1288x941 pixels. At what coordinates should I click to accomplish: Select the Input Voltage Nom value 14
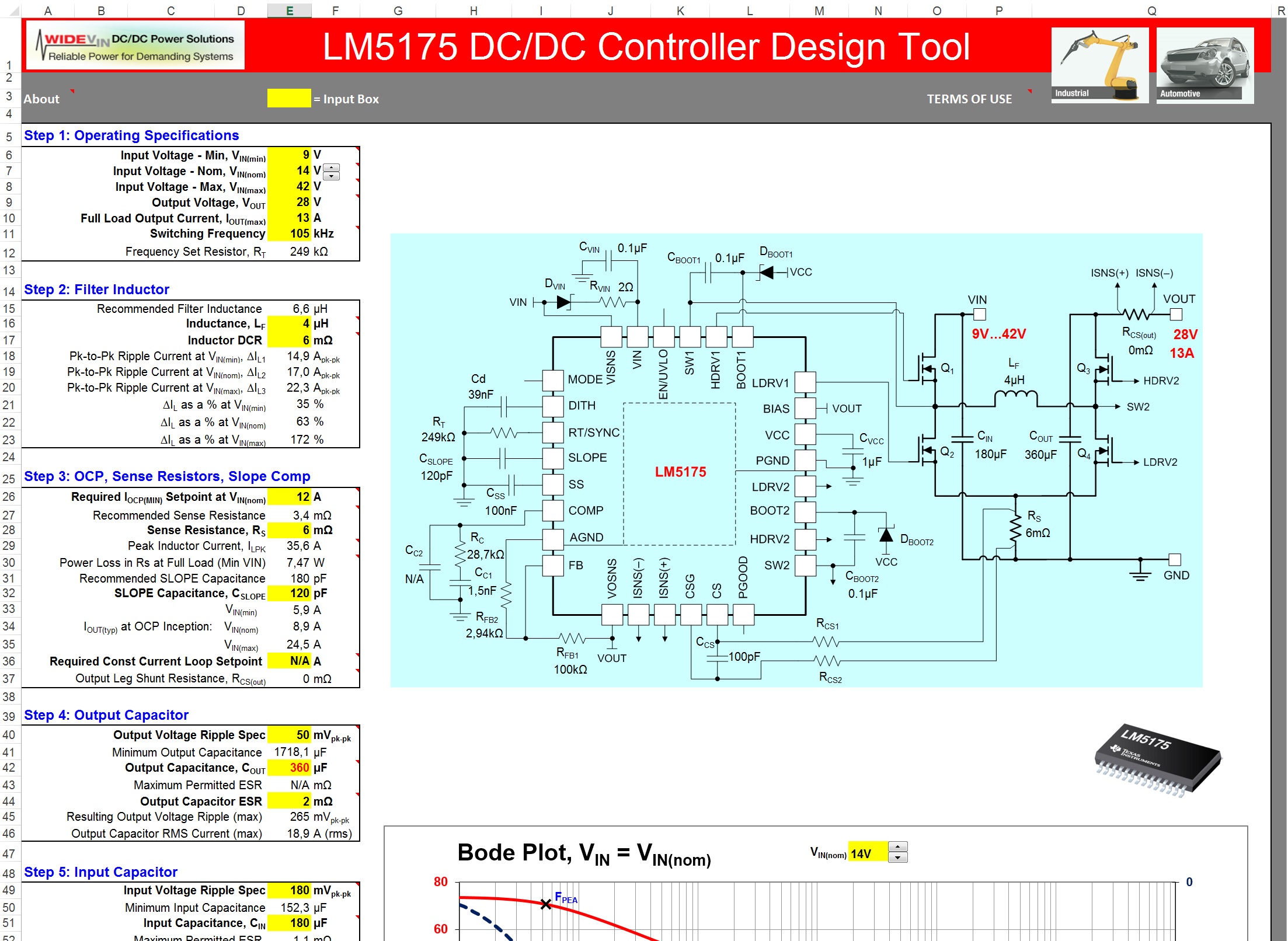pyautogui.click(x=289, y=170)
